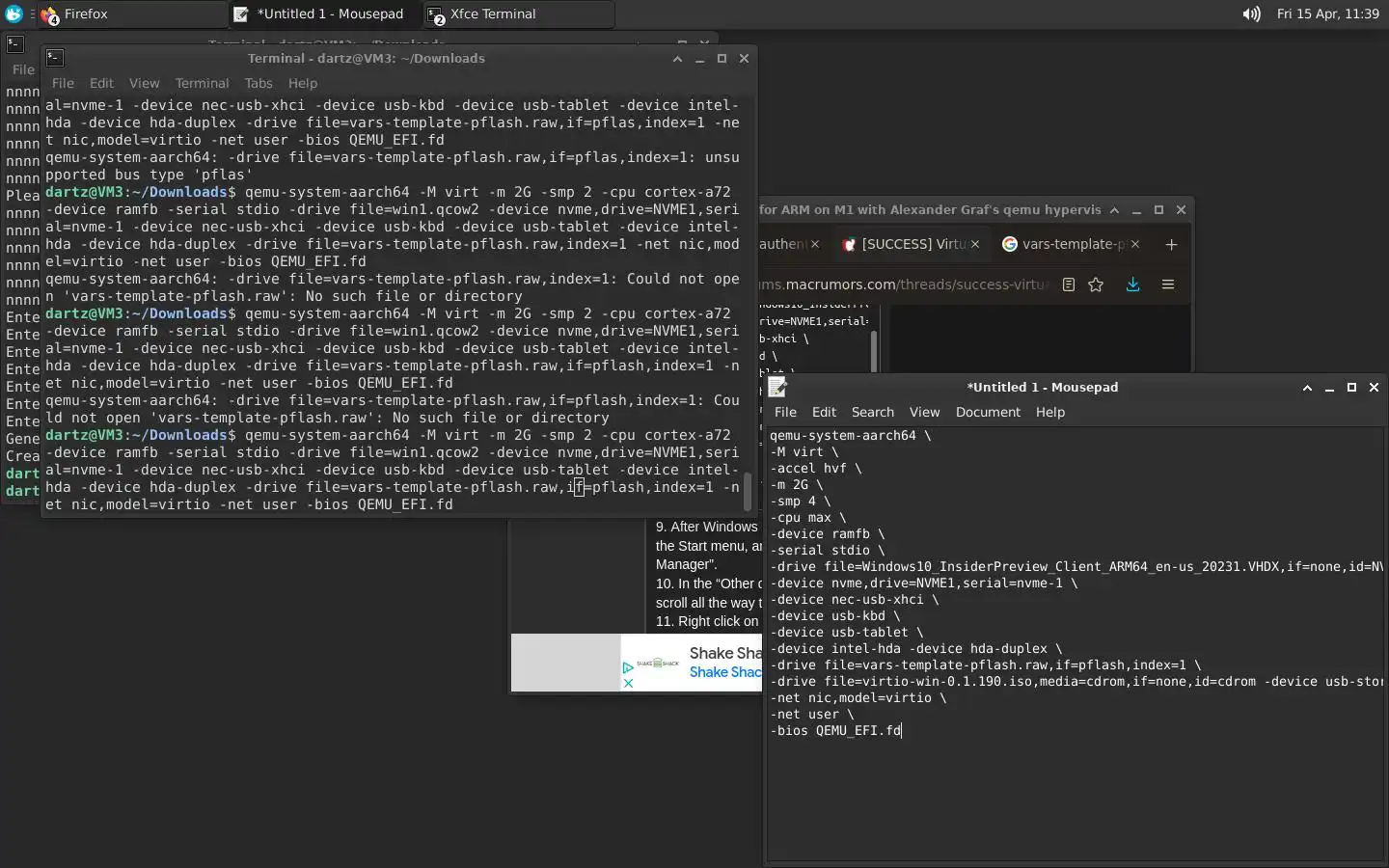The height and width of the screenshot is (868, 1389).
Task: Close the Shake Shack ad
Action: [628, 683]
